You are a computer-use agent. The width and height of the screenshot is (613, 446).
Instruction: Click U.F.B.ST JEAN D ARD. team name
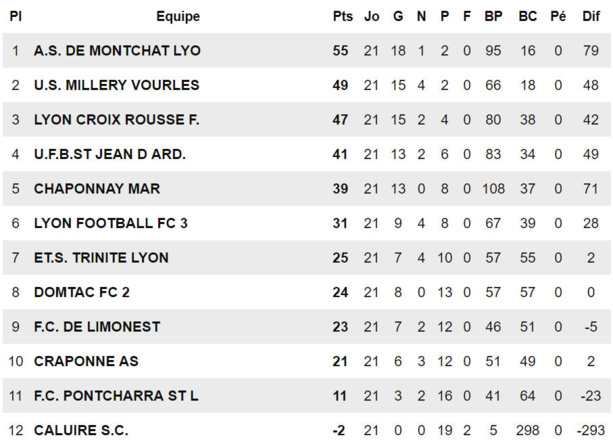(110, 154)
